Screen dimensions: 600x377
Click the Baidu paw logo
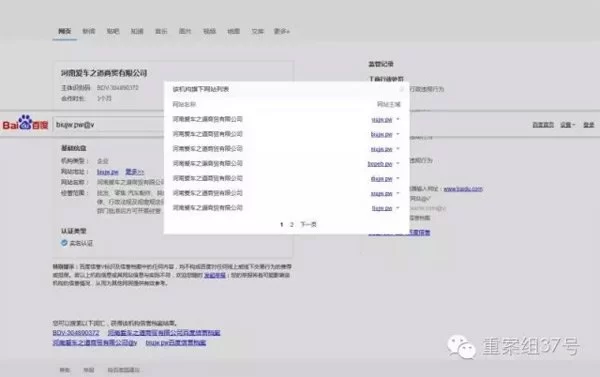pos(25,123)
